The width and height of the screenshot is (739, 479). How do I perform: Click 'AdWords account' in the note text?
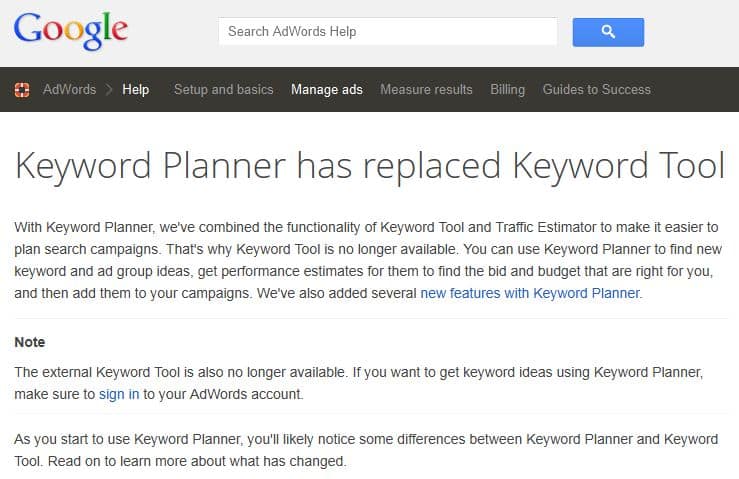coord(246,394)
